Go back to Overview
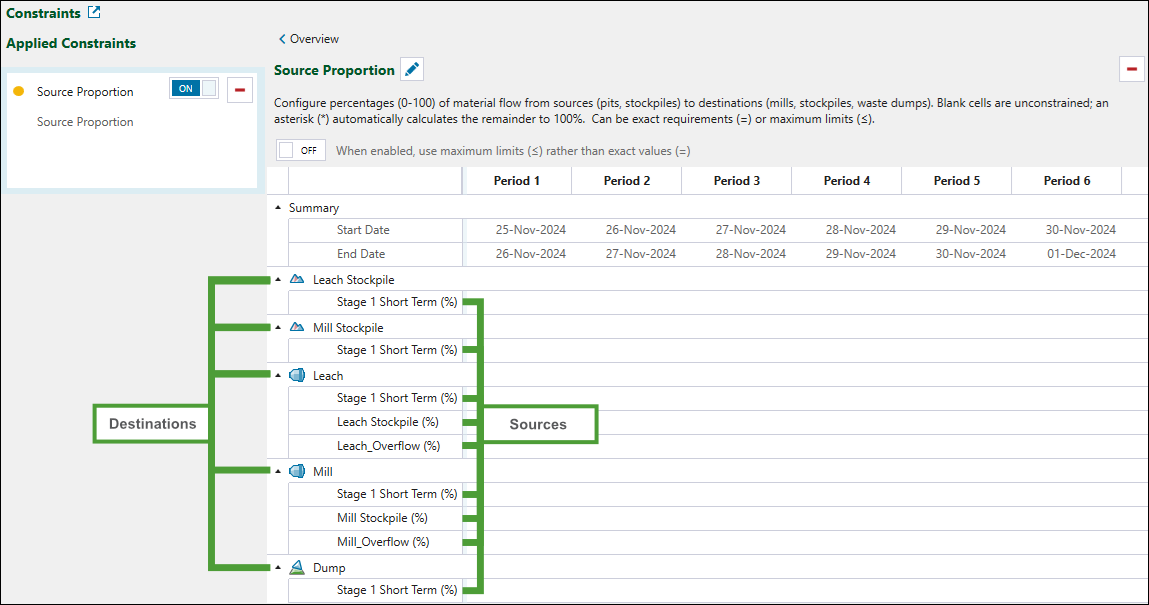This screenshot has height=605, width=1149. tap(308, 39)
